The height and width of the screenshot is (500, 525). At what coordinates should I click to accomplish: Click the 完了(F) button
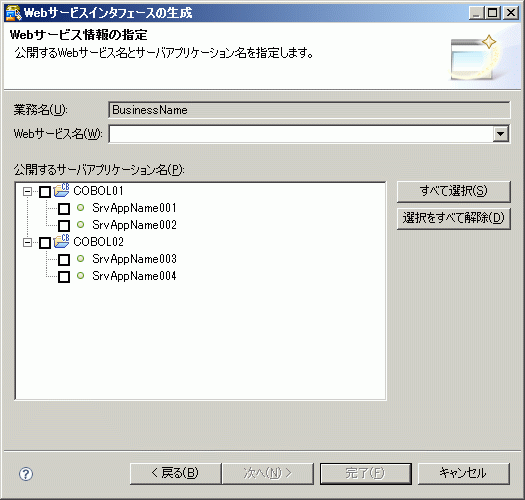pyautogui.click(x=366, y=474)
